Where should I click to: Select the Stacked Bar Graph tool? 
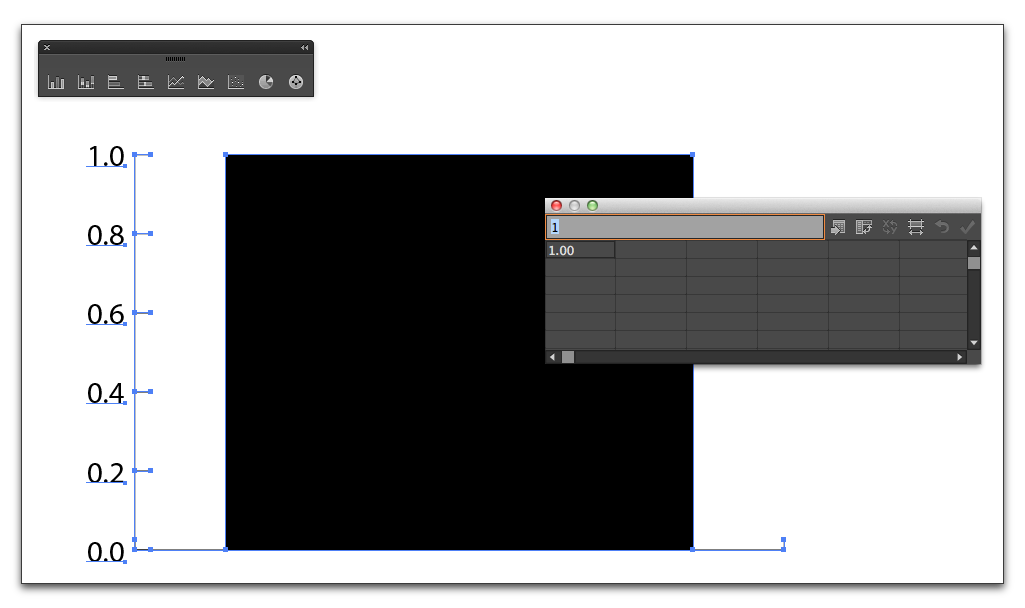146,82
